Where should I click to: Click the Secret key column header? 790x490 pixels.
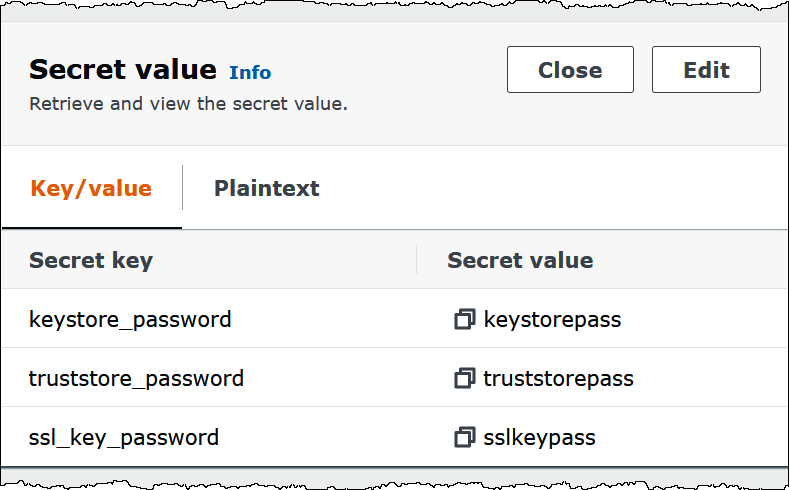point(91,261)
